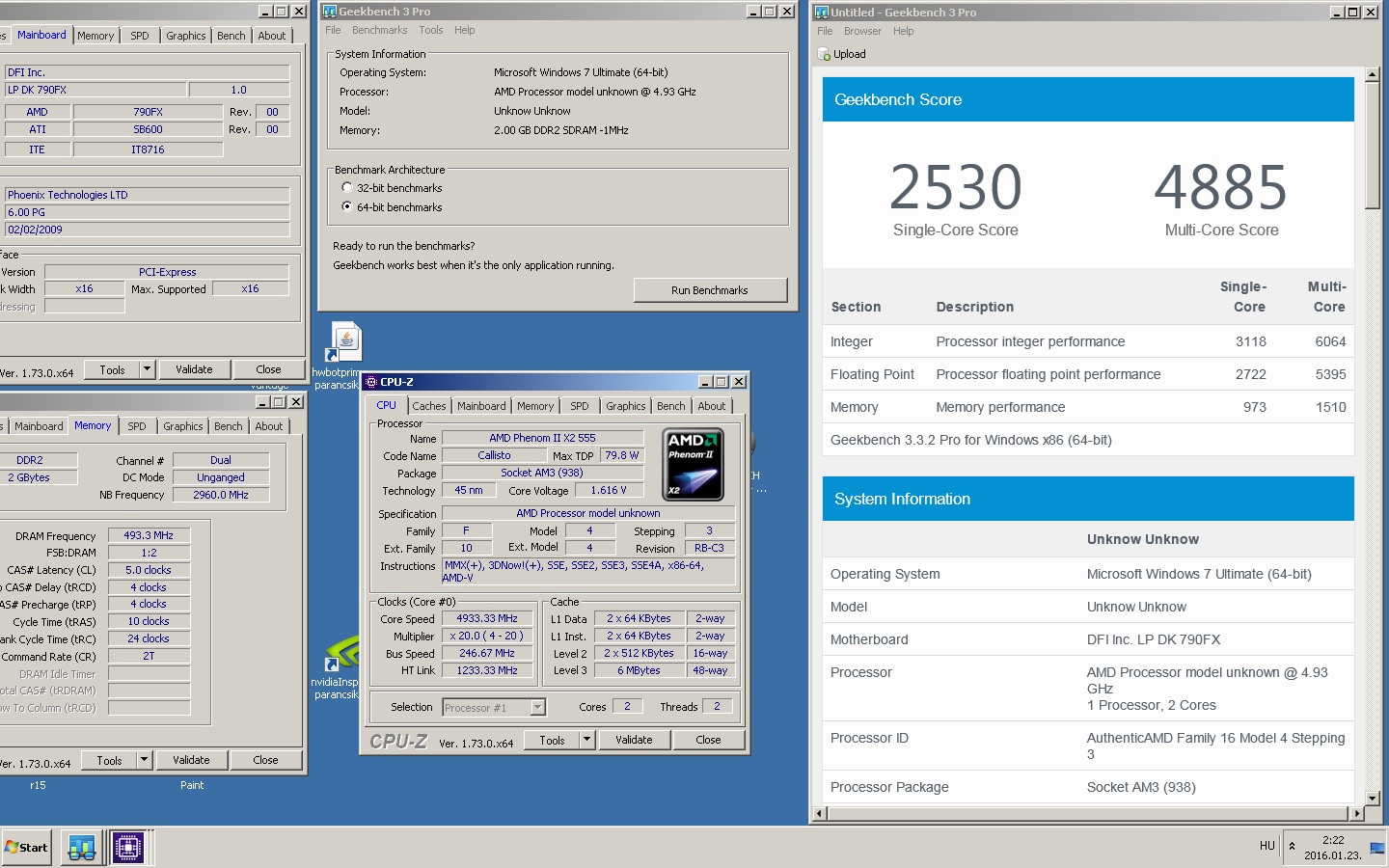The image size is (1389, 868).
Task: Open the Processor #1 selection dropdown
Action: click(538, 708)
